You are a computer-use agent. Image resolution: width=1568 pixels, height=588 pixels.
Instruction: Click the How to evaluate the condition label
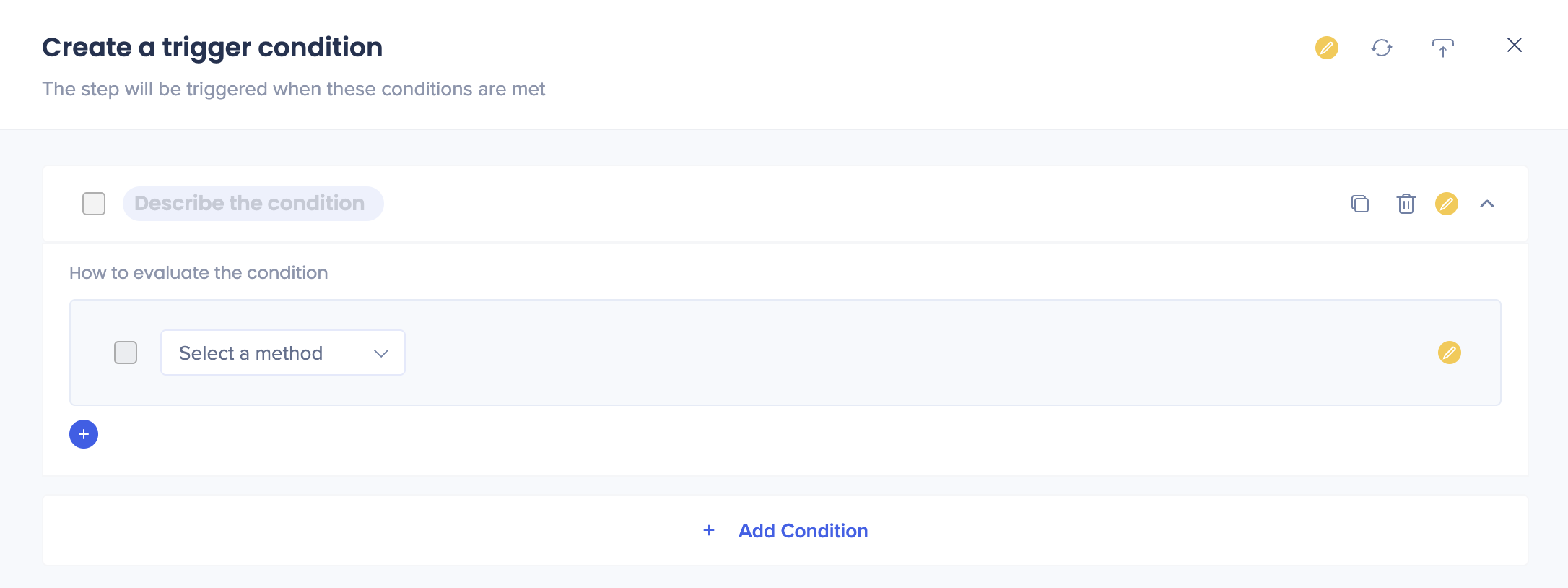point(199,273)
